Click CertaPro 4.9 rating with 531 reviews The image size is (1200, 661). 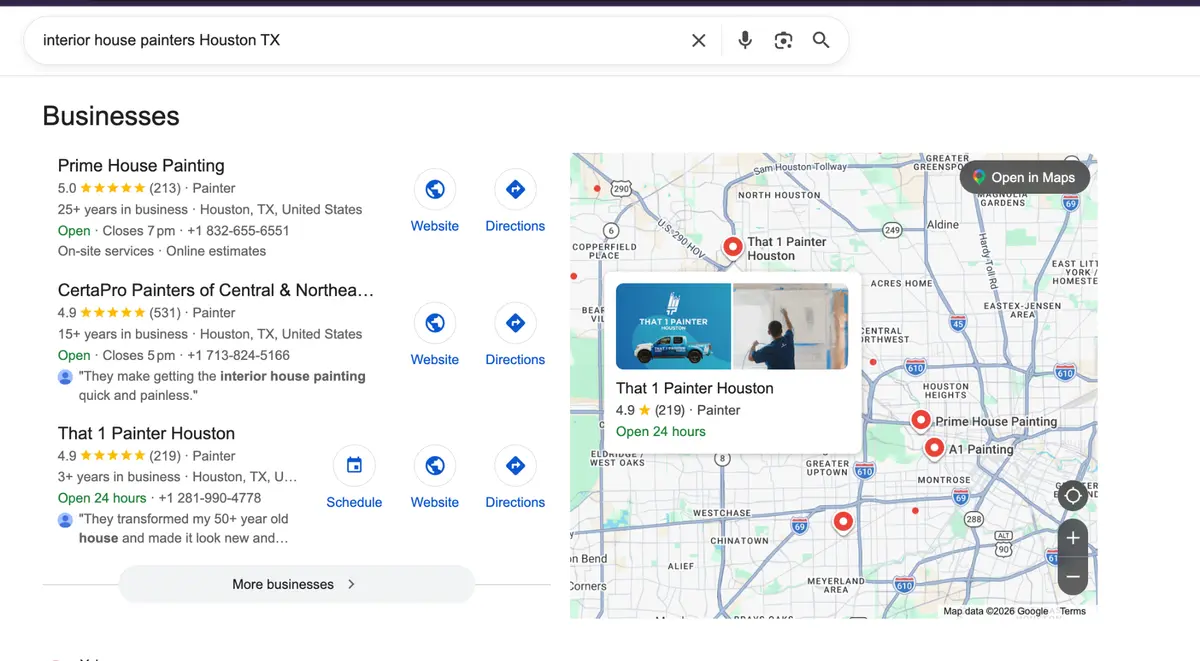click(x=119, y=313)
